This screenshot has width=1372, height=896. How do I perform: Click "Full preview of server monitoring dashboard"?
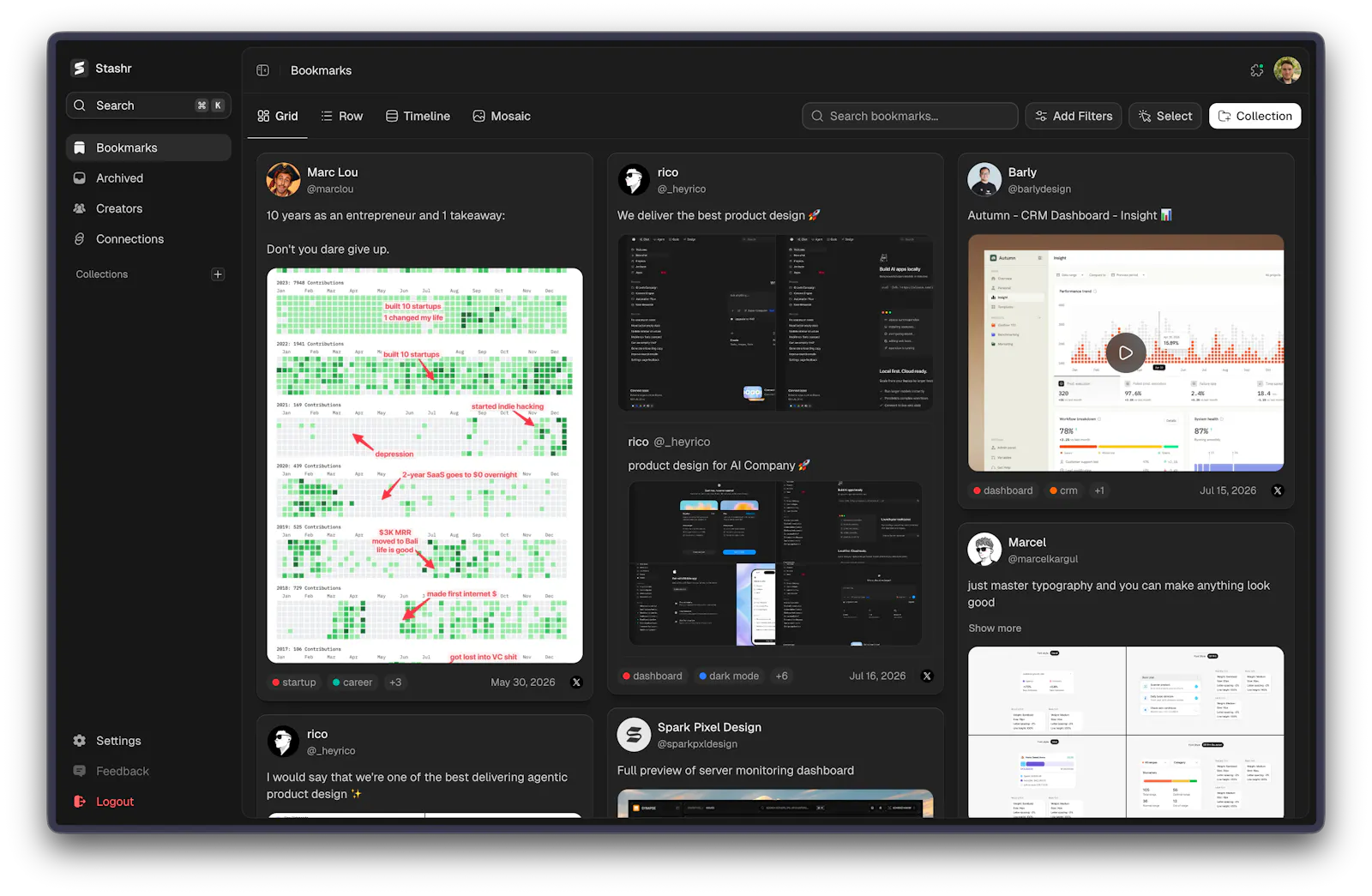736,771
